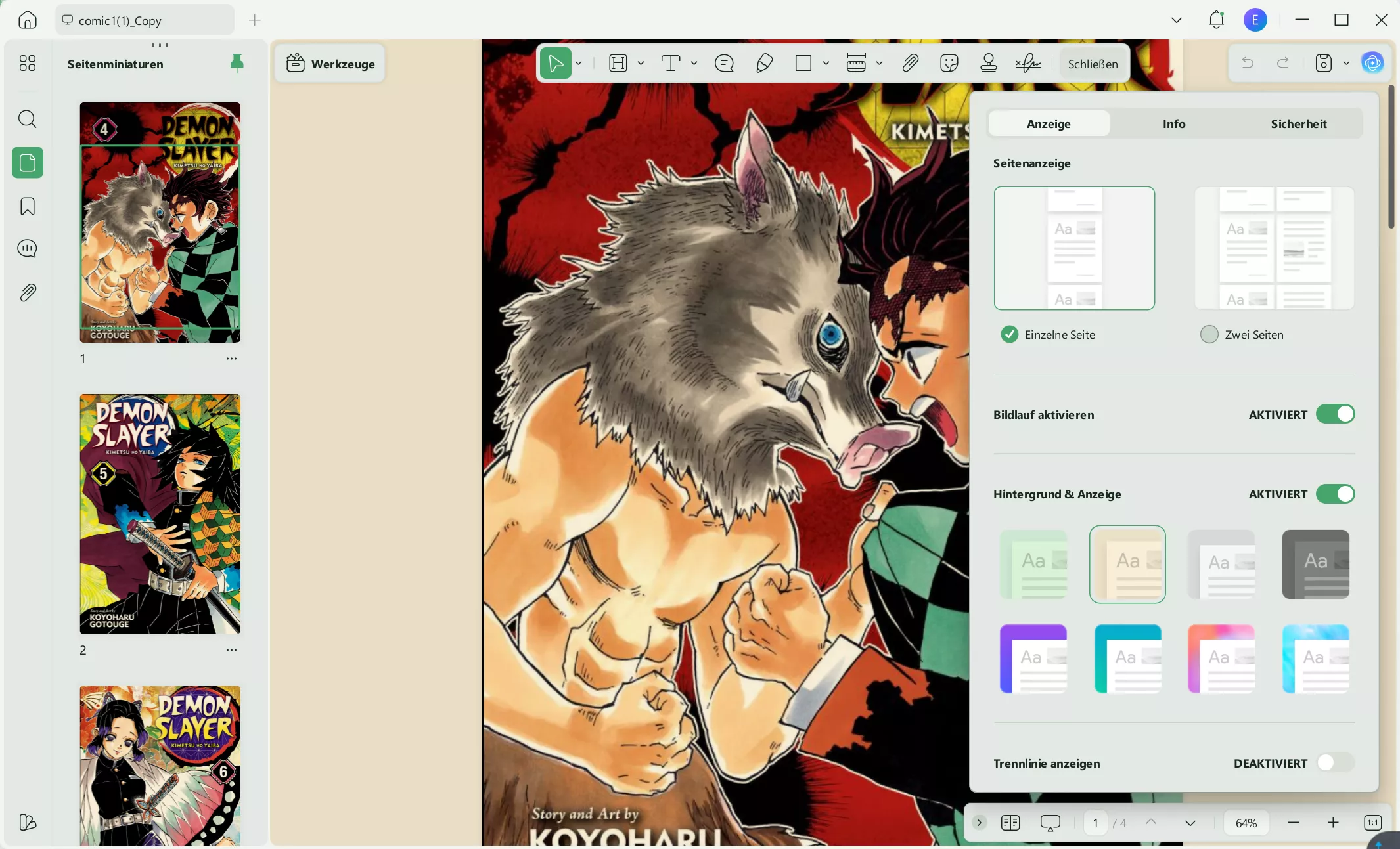Open the tab list chevron in title bar
Screen dimensions: 1400x849
(x=1177, y=20)
